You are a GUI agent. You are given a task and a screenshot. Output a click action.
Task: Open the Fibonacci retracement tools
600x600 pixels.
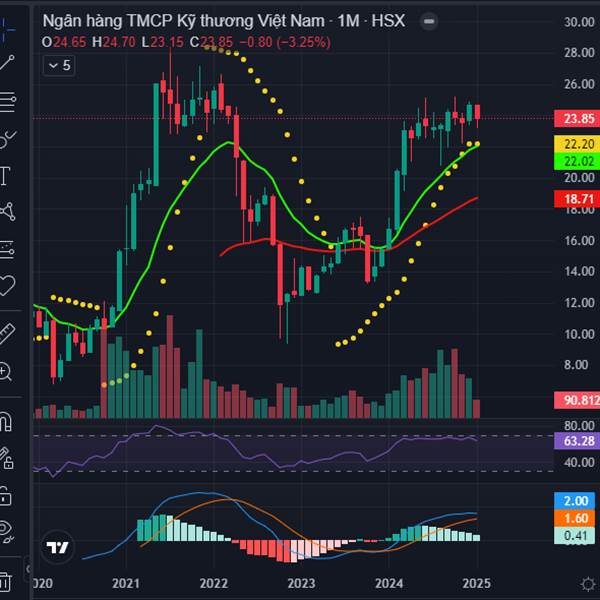click(x=7, y=102)
